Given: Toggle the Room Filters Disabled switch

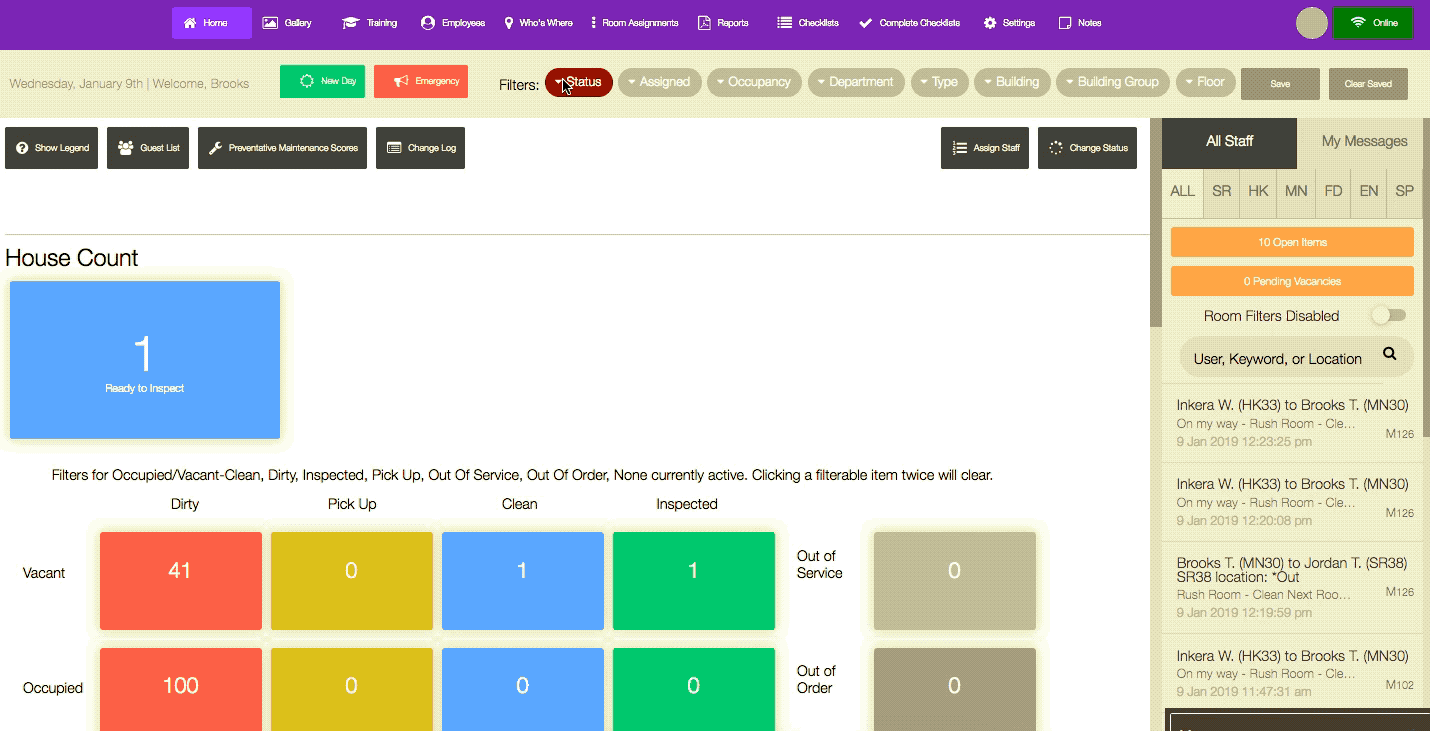Looking at the screenshot, I should point(1388,316).
